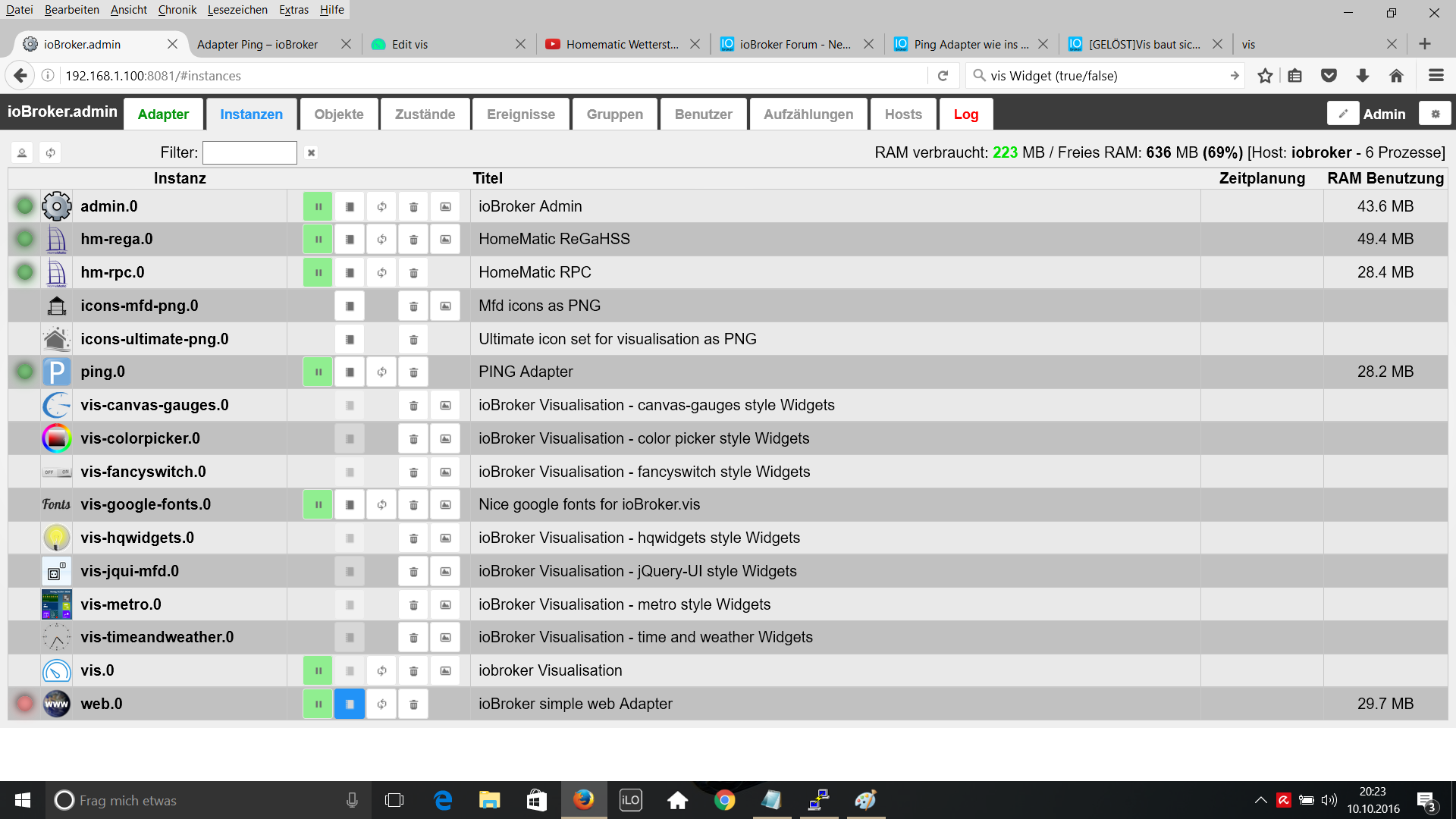Open web link of vis-colorpicker.0
Image resolution: width=1456 pixels, height=819 pixels.
[445, 438]
